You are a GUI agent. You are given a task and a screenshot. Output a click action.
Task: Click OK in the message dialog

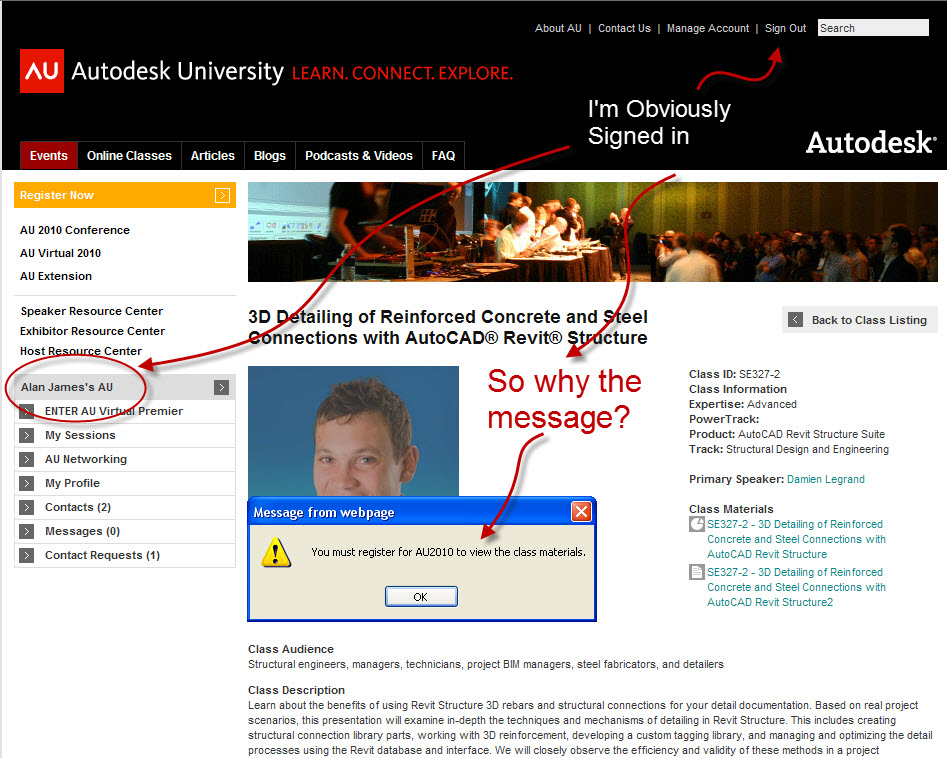pyautogui.click(x=421, y=597)
